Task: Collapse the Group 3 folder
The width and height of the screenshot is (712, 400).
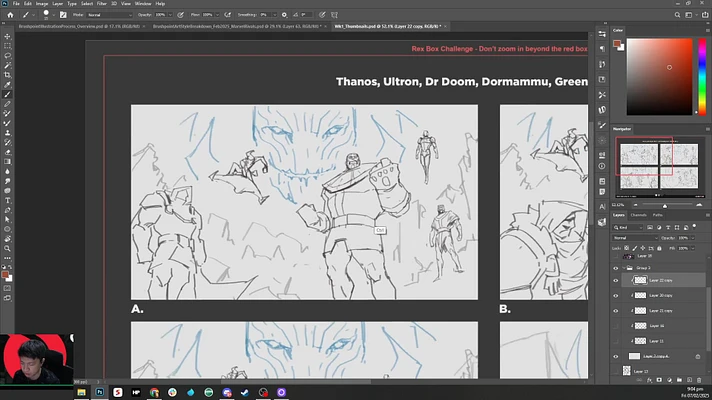Action: (624, 268)
